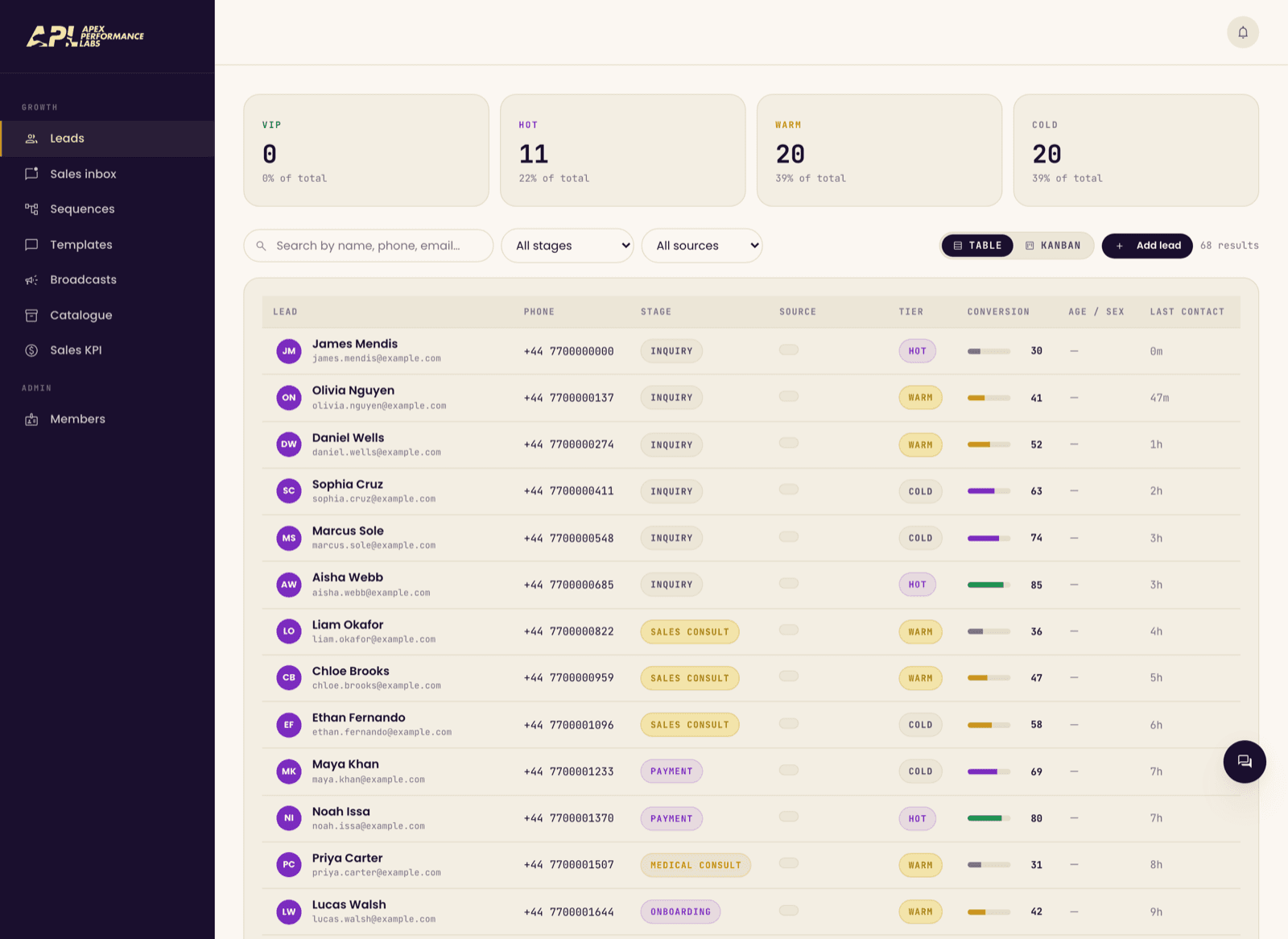Open Templates in sidebar
This screenshot has height=939, width=1288.
click(108, 245)
